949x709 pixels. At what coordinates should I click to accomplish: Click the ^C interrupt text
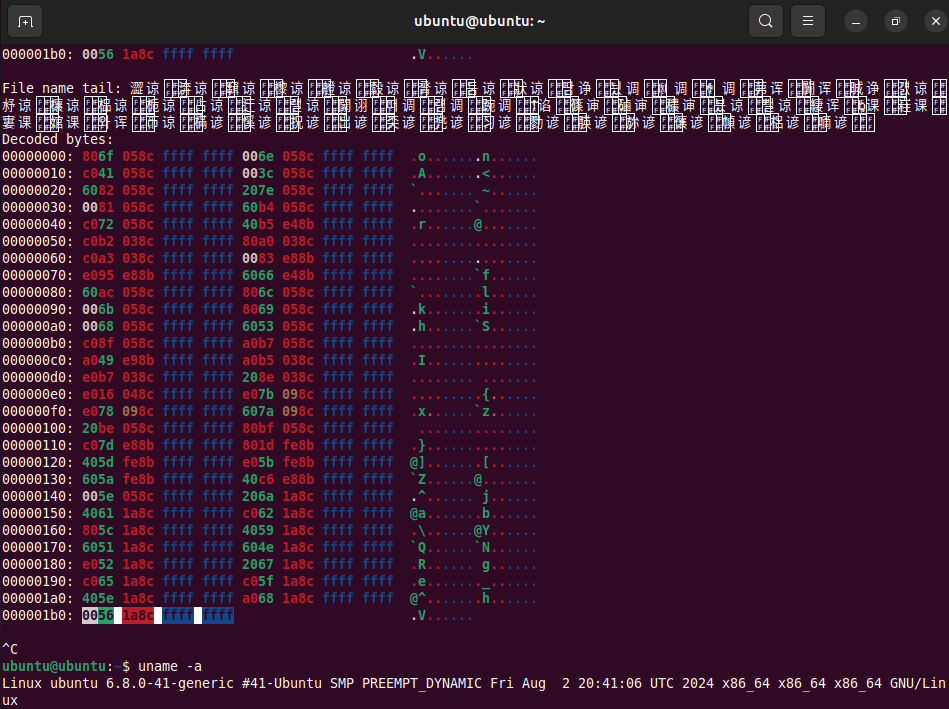10,649
